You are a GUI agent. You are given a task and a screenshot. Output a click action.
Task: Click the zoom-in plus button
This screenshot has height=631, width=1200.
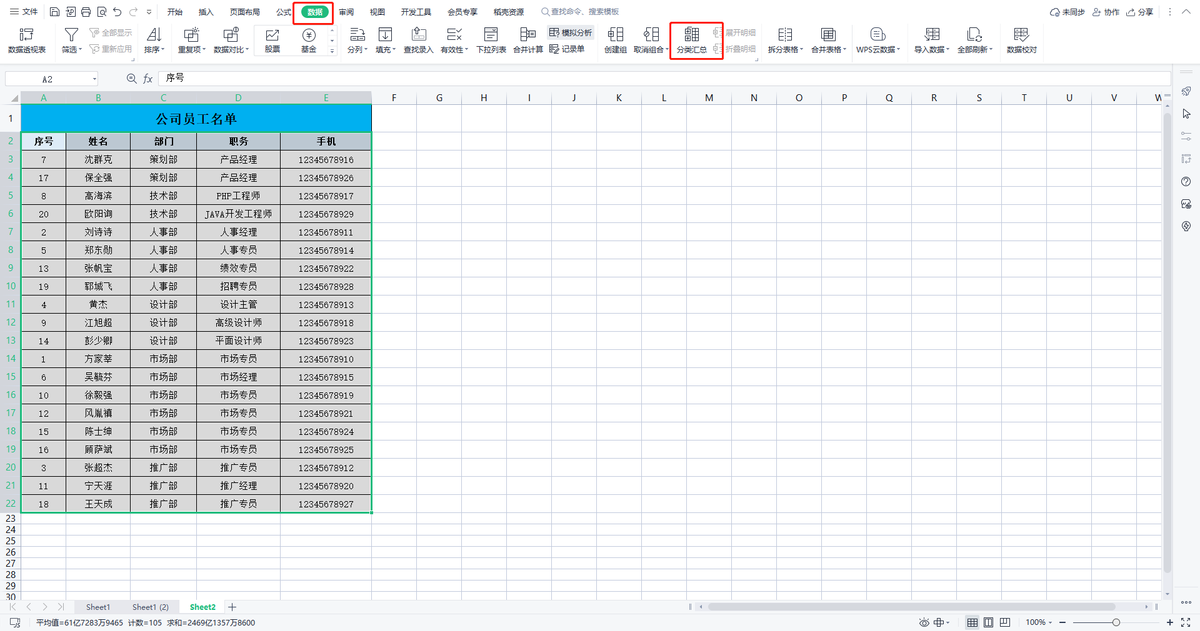(x=1171, y=622)
